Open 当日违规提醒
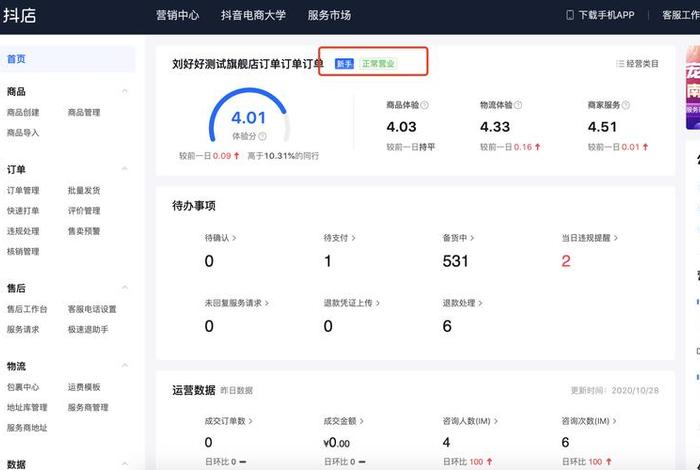Screen dimensions: 700x470 (589, 238)
